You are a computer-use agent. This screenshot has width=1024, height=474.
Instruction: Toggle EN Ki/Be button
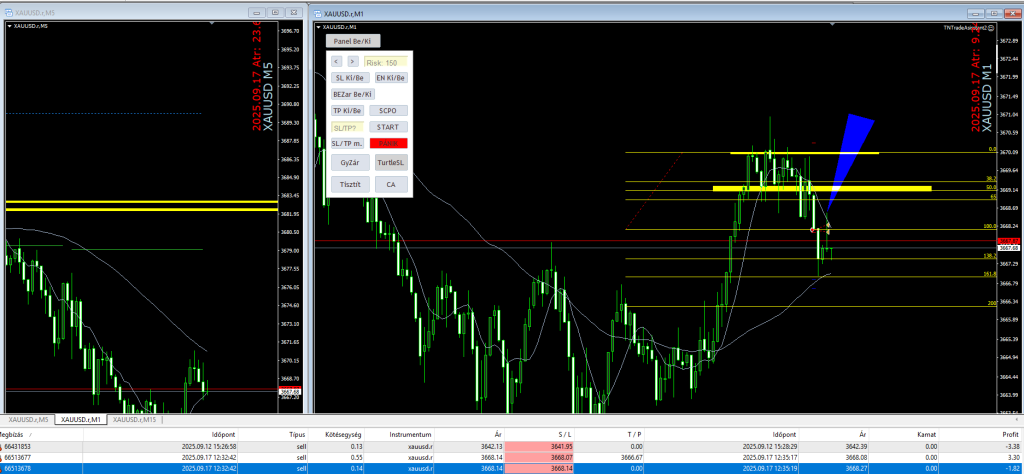390,77
